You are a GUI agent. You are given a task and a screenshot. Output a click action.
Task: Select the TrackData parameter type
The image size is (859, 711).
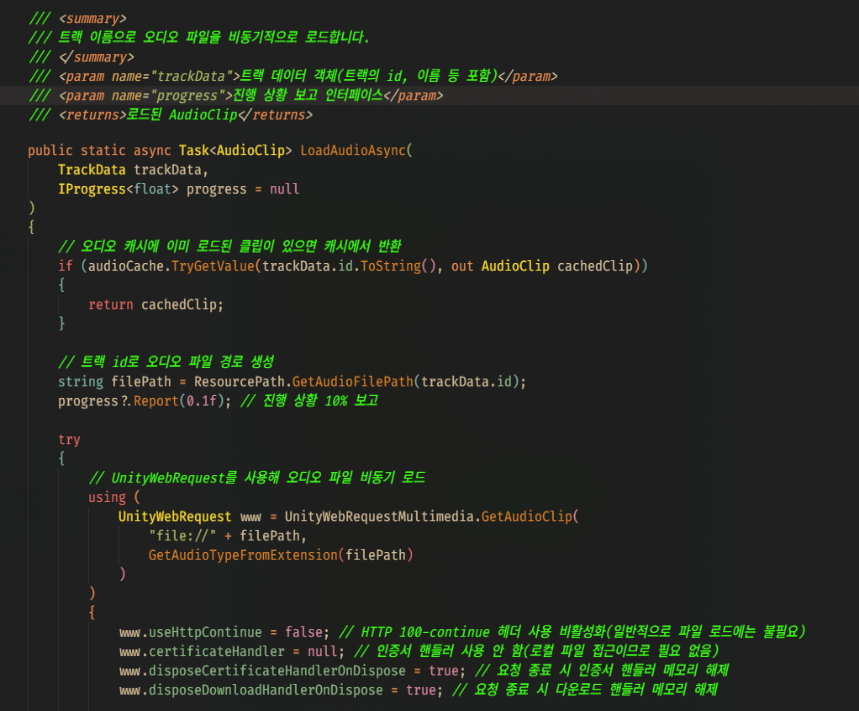tap(91, 170)
